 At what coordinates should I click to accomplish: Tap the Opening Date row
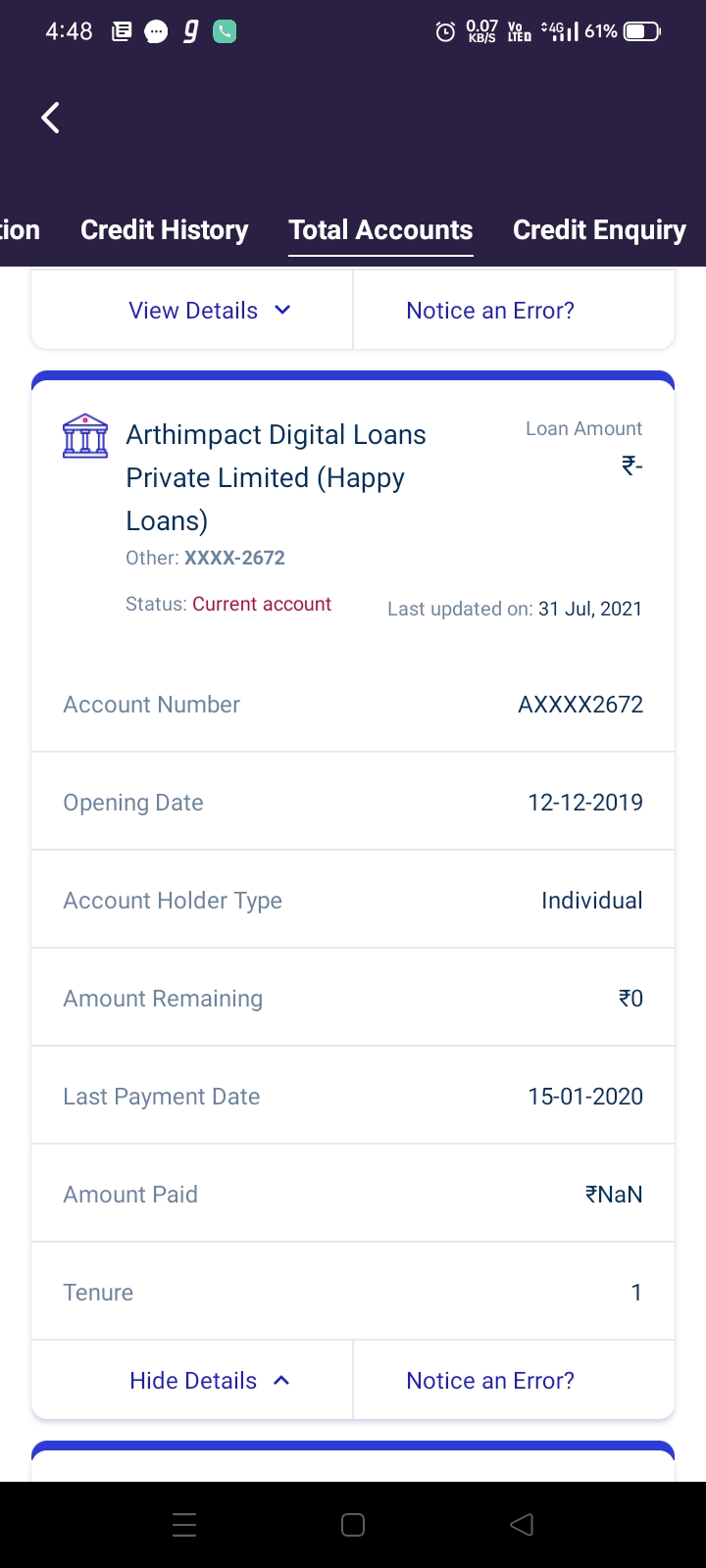[x=353, y=803]
